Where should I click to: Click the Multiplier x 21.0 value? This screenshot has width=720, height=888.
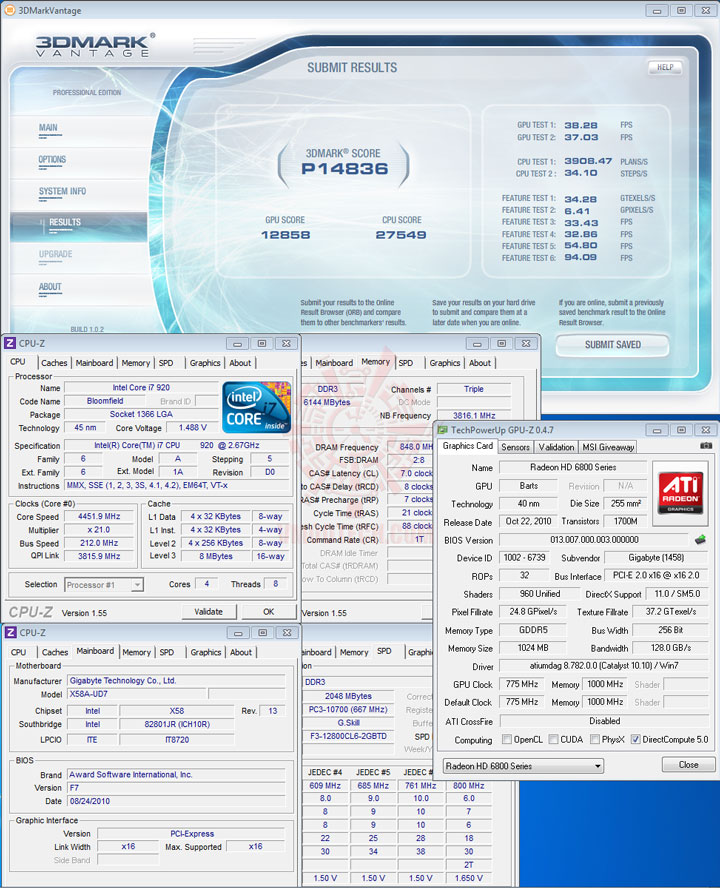coord(99,530)
